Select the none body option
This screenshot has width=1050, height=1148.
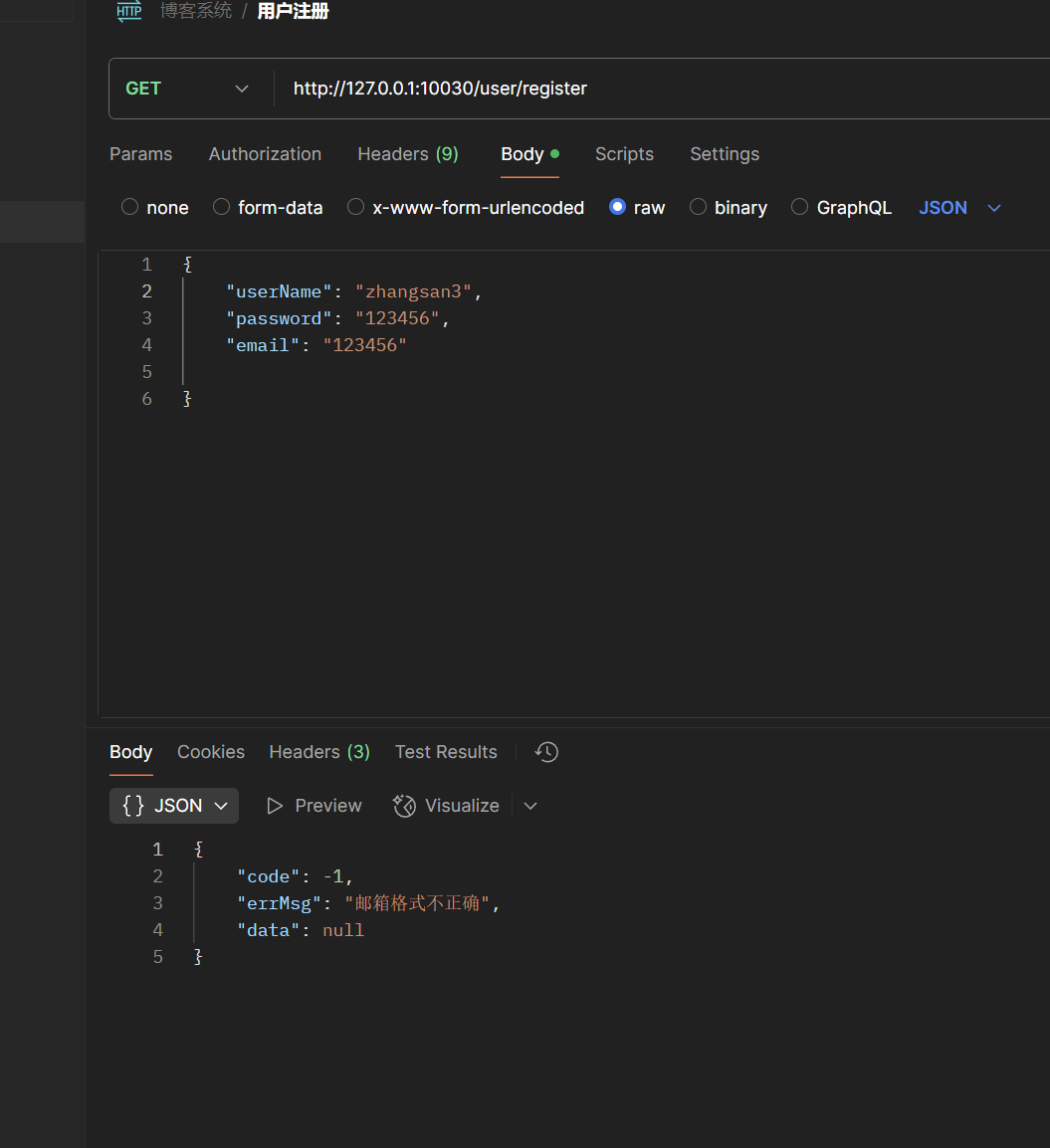coord(155,208)
